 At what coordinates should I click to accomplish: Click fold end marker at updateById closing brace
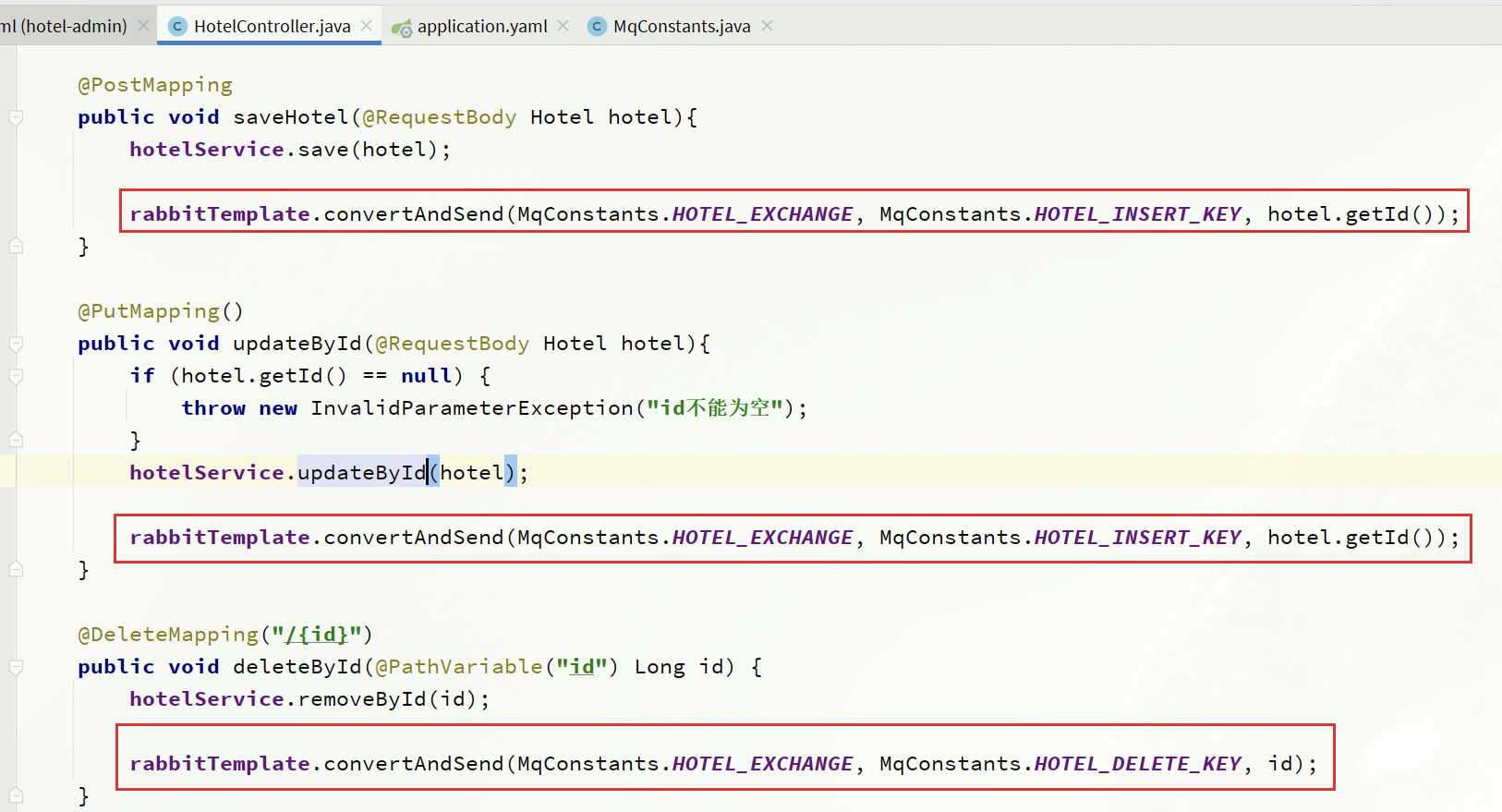pyautogui.click(x=16, y=569)
